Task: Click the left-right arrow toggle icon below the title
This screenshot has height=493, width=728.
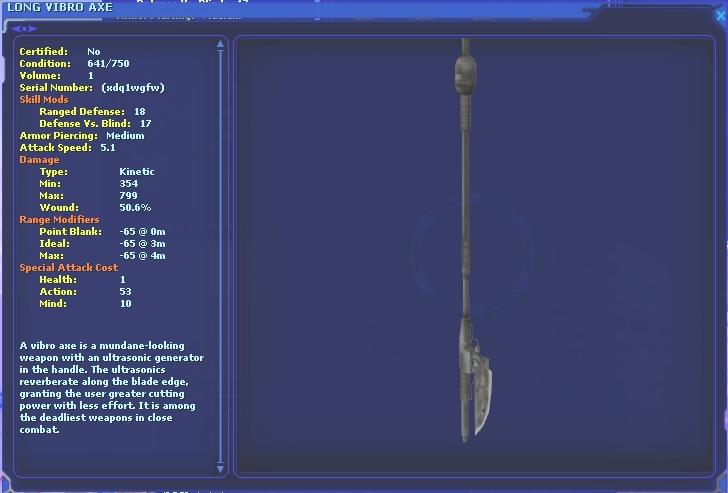Action: (24, 29)
